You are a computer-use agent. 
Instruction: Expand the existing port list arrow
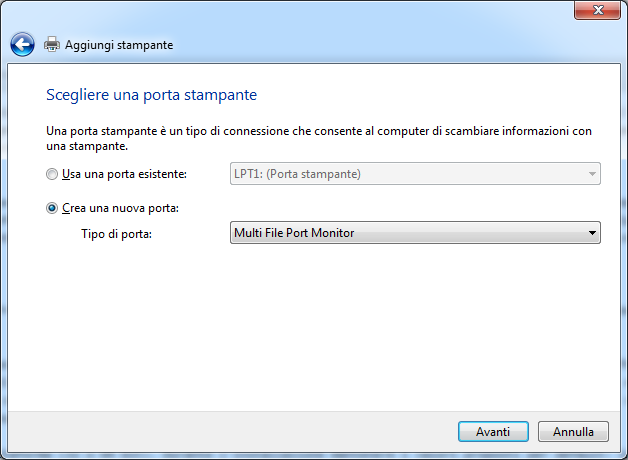(592, 174)
